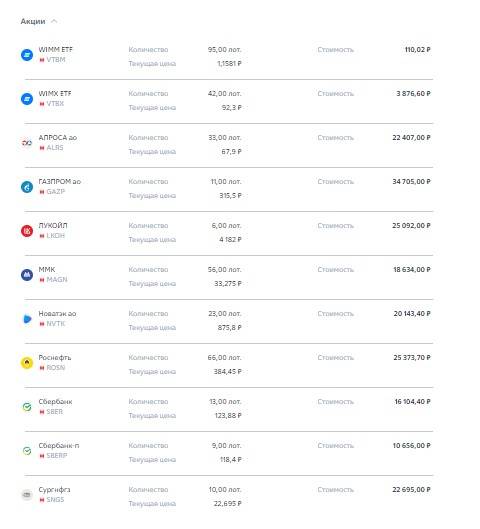Screen dimensions: 480x529
Task: Click the АЛРОСА ао company logo
Action: click(27, 143)
